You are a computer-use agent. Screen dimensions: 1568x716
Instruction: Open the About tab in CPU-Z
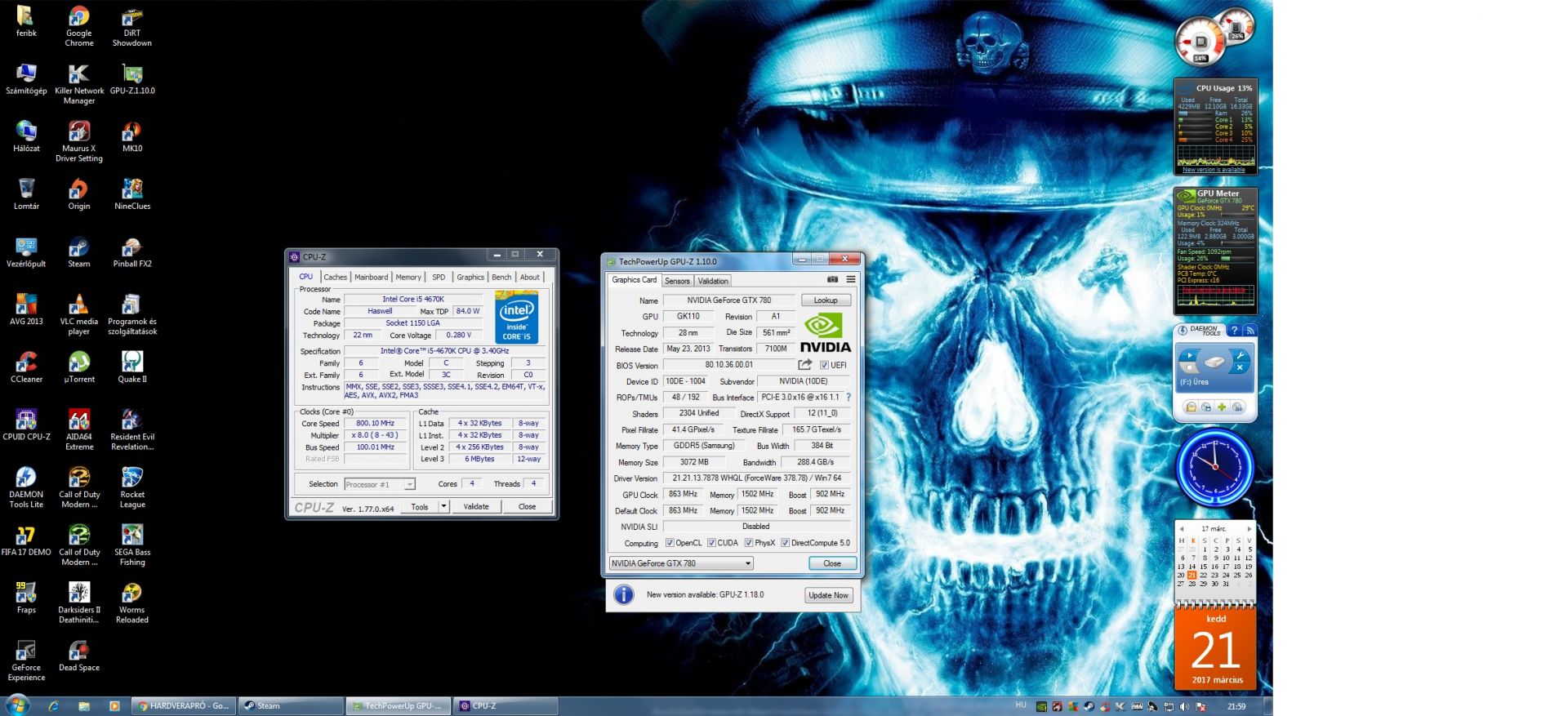click(529, 277)
